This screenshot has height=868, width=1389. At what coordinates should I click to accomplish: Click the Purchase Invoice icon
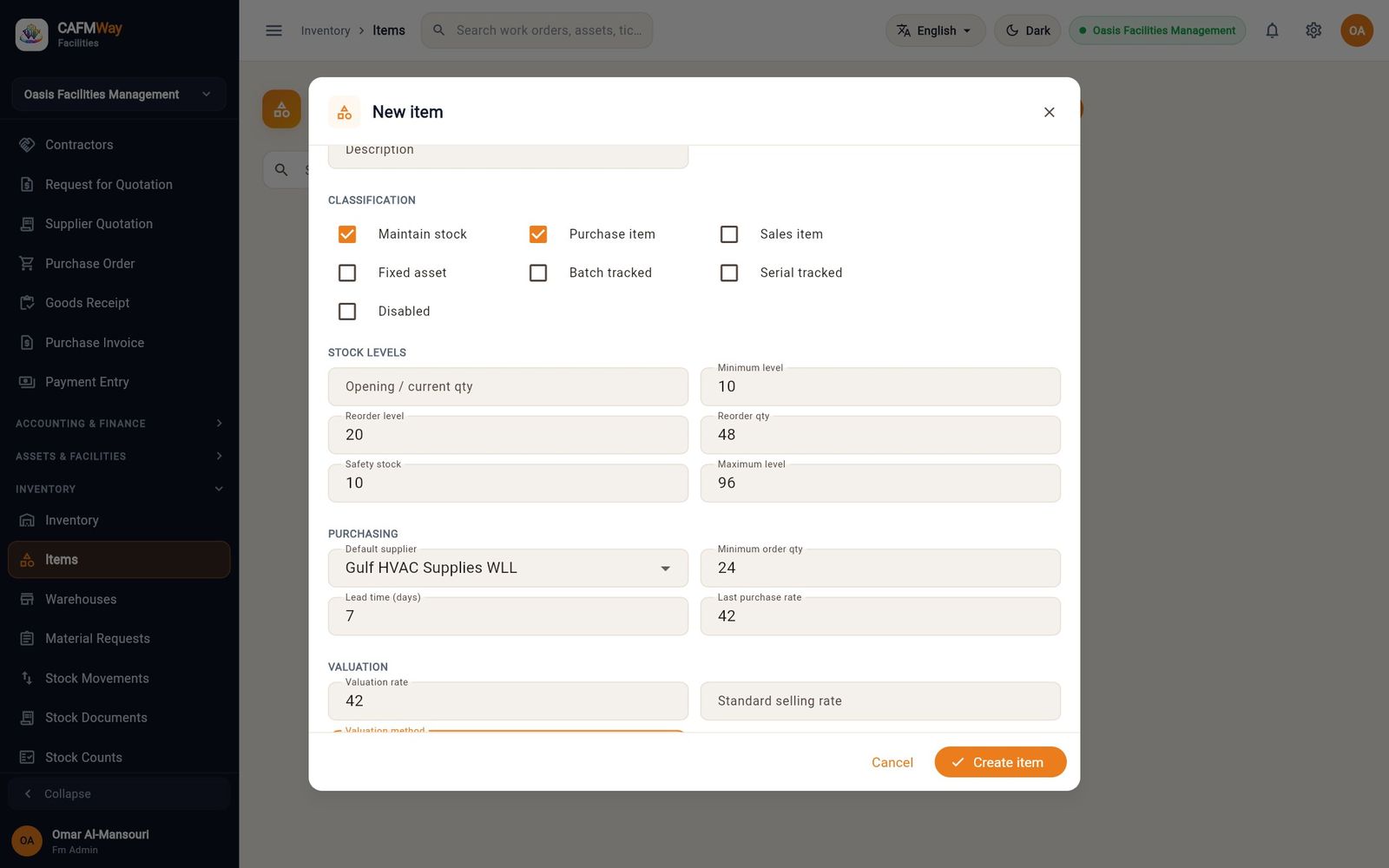pyautogui.click(x=27, y=342)
